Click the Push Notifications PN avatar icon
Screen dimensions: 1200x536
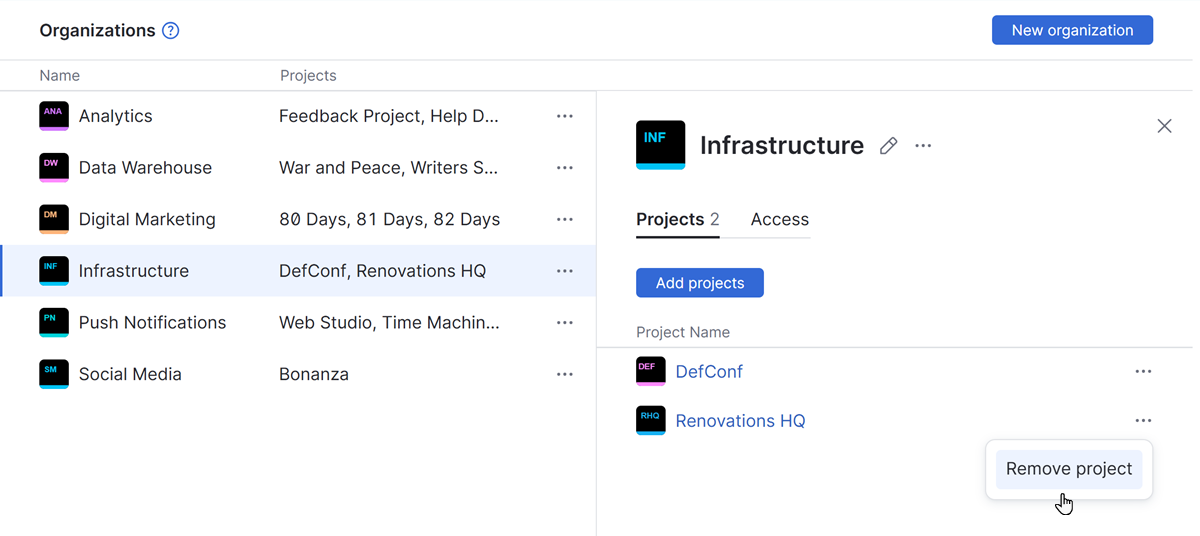click(x=54, y=322)
